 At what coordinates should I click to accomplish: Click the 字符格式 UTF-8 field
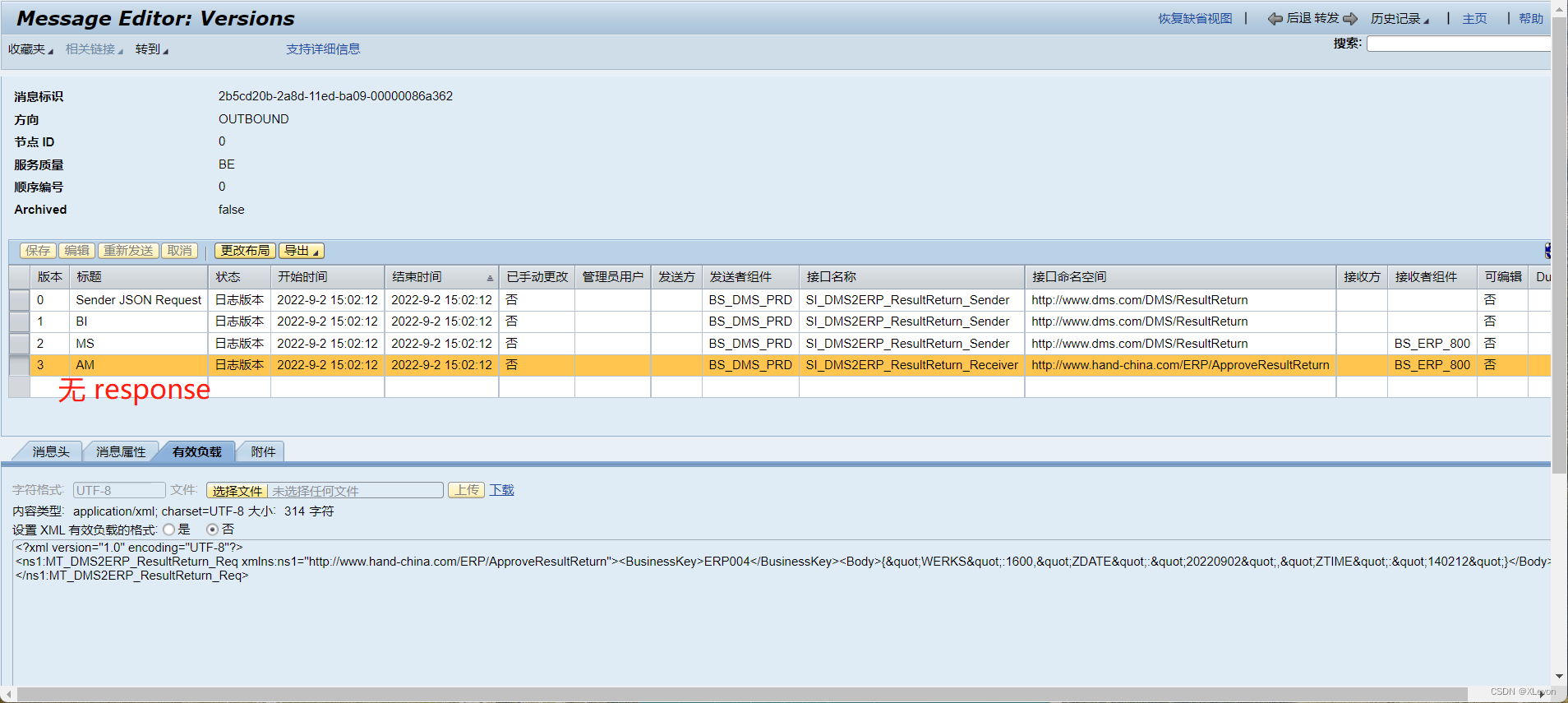coord(119,490)
